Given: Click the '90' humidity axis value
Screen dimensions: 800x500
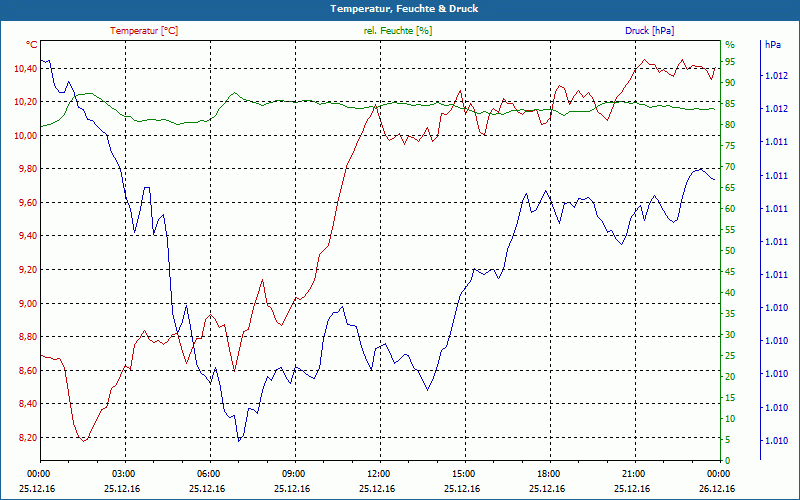Looking at the screenshot, I should tap(730, 83).
